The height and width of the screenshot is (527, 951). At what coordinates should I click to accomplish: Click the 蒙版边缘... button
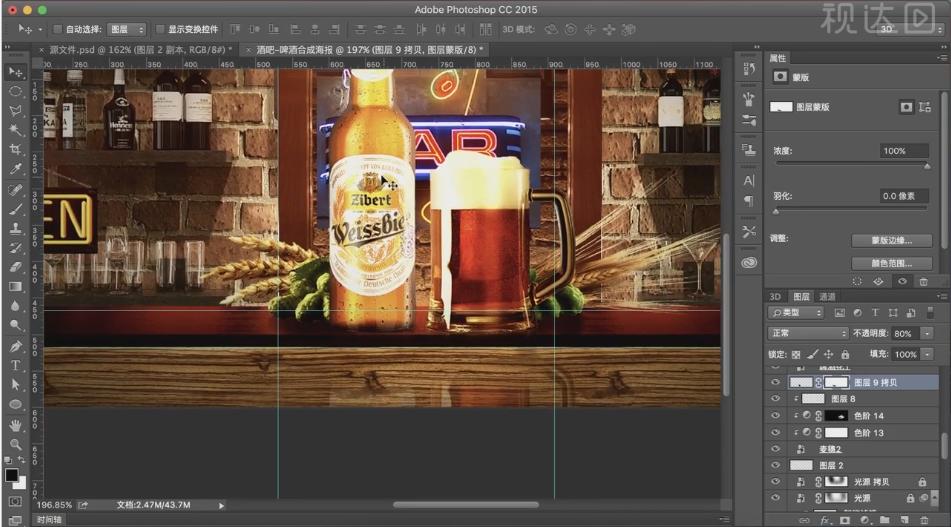point(892,241)
